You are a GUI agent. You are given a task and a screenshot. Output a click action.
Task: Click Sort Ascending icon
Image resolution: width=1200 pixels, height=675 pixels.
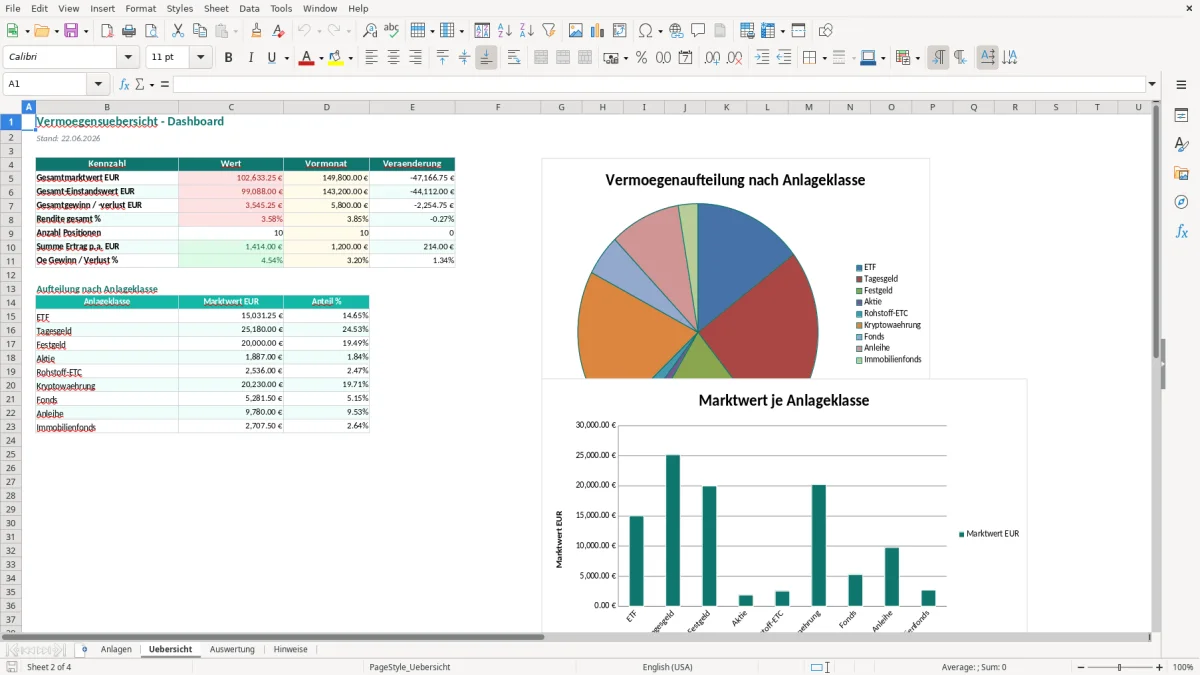click(505, 30)
